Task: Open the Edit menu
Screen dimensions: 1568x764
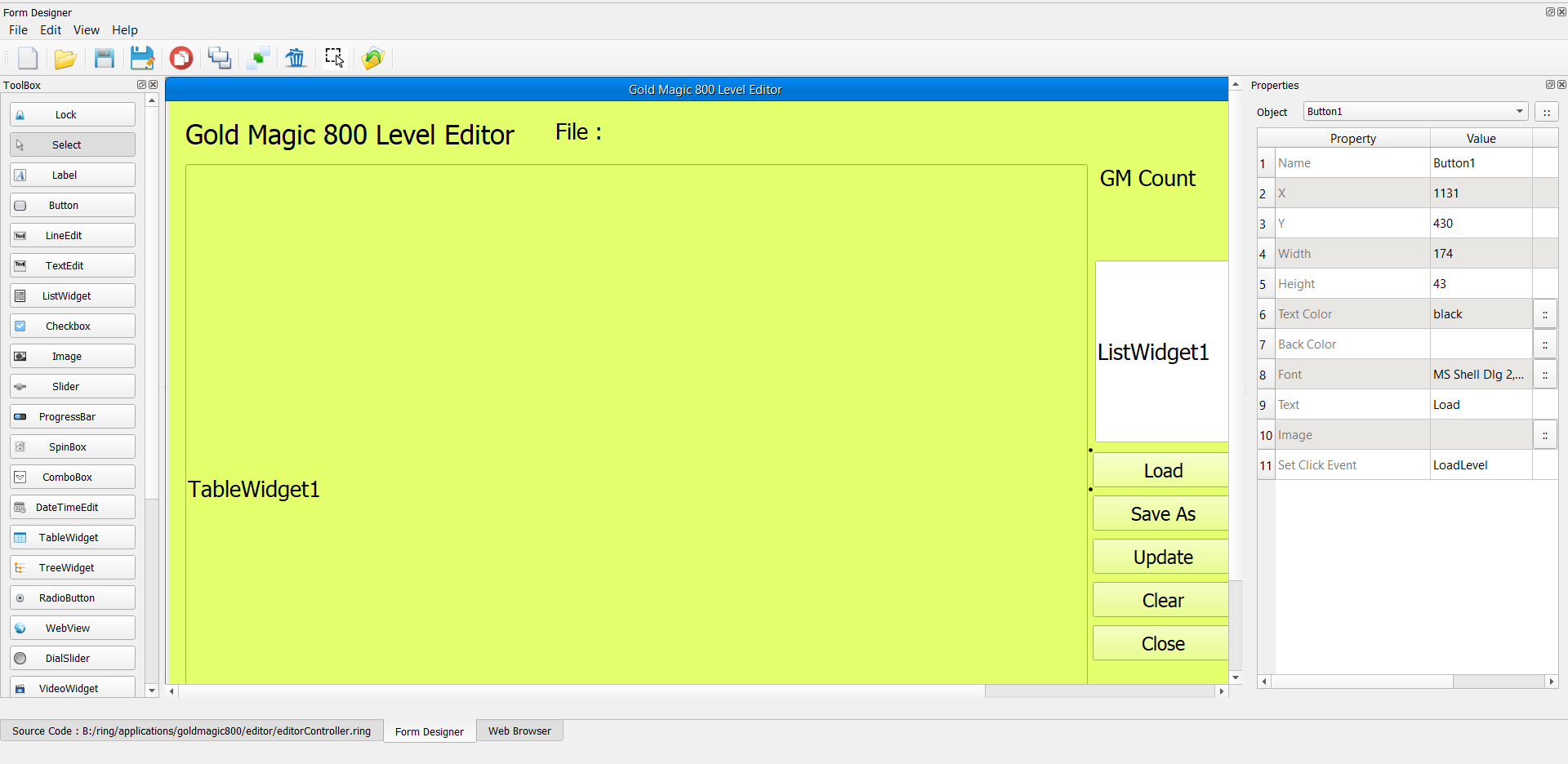Action: pos(50,29)
